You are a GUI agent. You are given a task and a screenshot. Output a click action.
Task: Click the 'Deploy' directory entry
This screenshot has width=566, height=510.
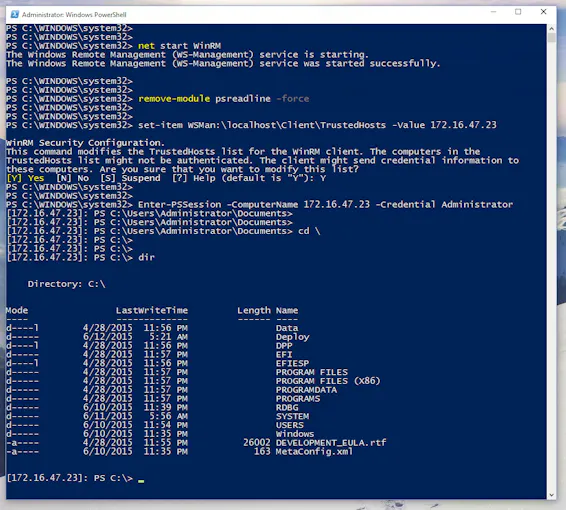tap(293, 337)
